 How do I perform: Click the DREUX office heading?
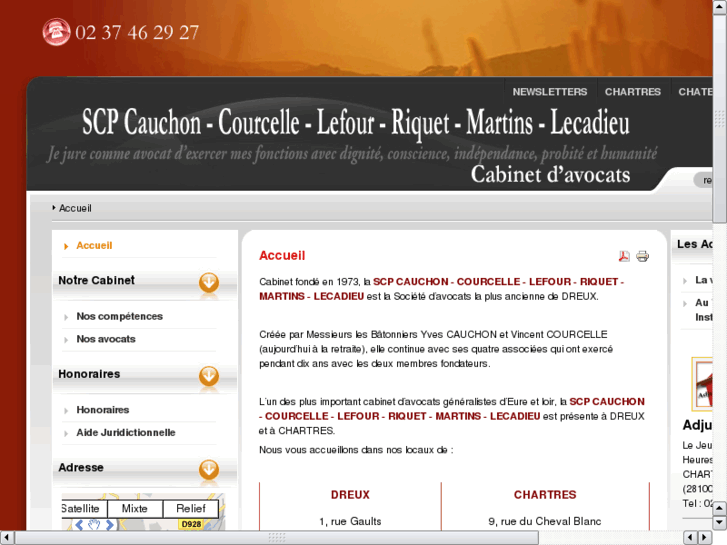click(x=351, y=495)
